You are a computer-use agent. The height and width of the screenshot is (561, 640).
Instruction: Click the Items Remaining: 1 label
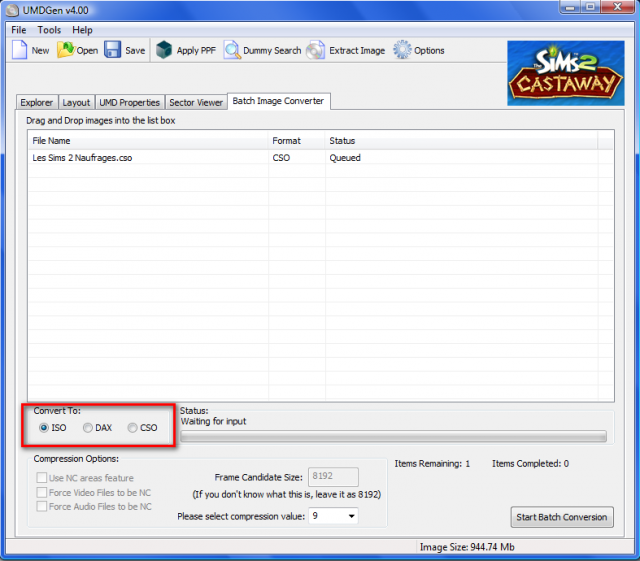pyautogui.click(x=432, y=464)
